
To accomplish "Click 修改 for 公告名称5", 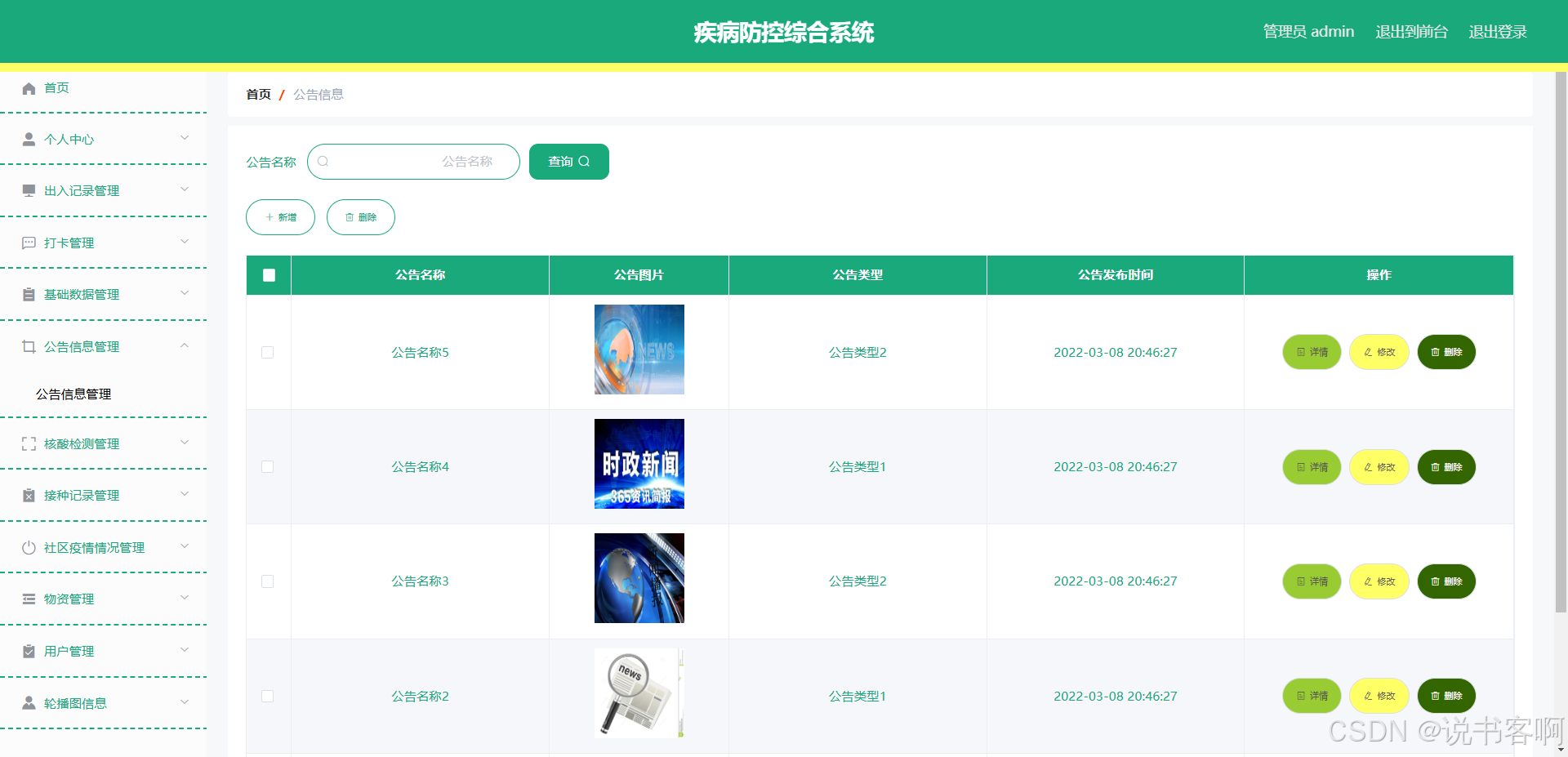I will (x=1379, y=352).
